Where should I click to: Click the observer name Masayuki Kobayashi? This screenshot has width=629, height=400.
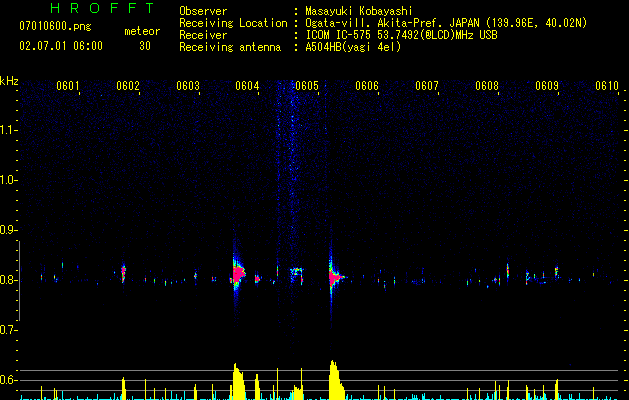click(359, 11)
